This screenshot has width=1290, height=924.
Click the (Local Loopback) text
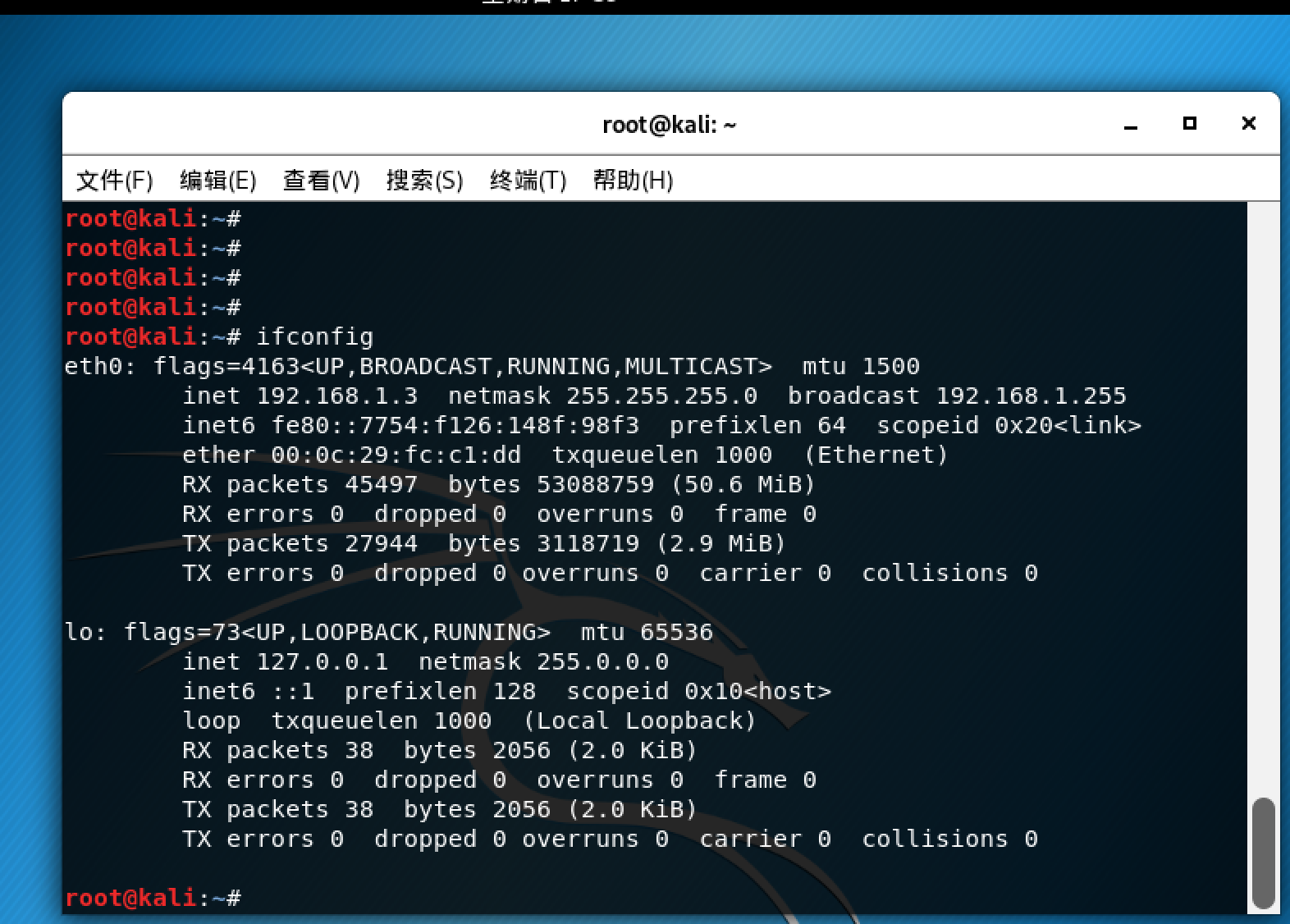pyautogui.click(x=640, y=720)
